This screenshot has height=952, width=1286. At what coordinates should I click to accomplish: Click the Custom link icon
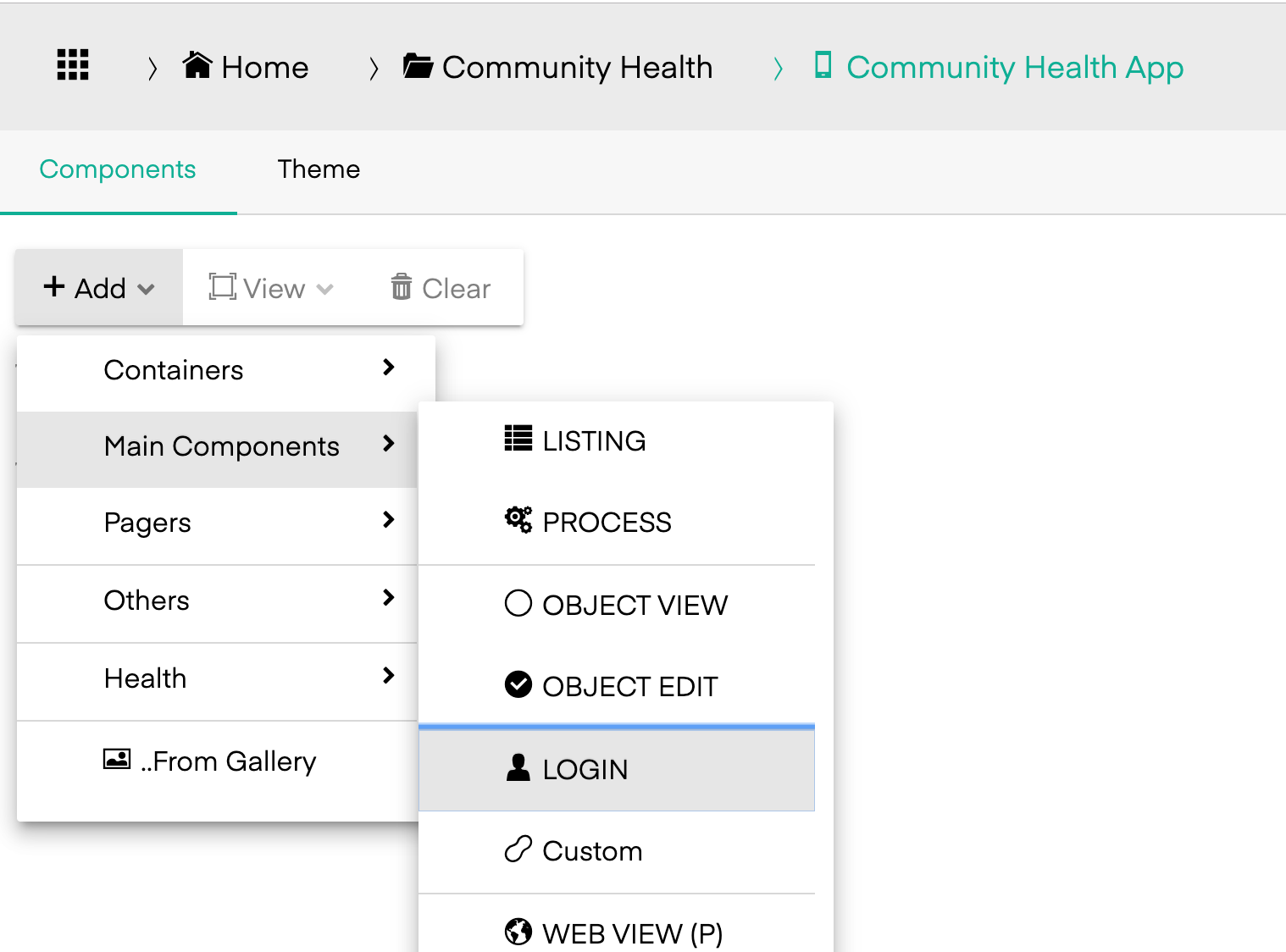point(518,849)
